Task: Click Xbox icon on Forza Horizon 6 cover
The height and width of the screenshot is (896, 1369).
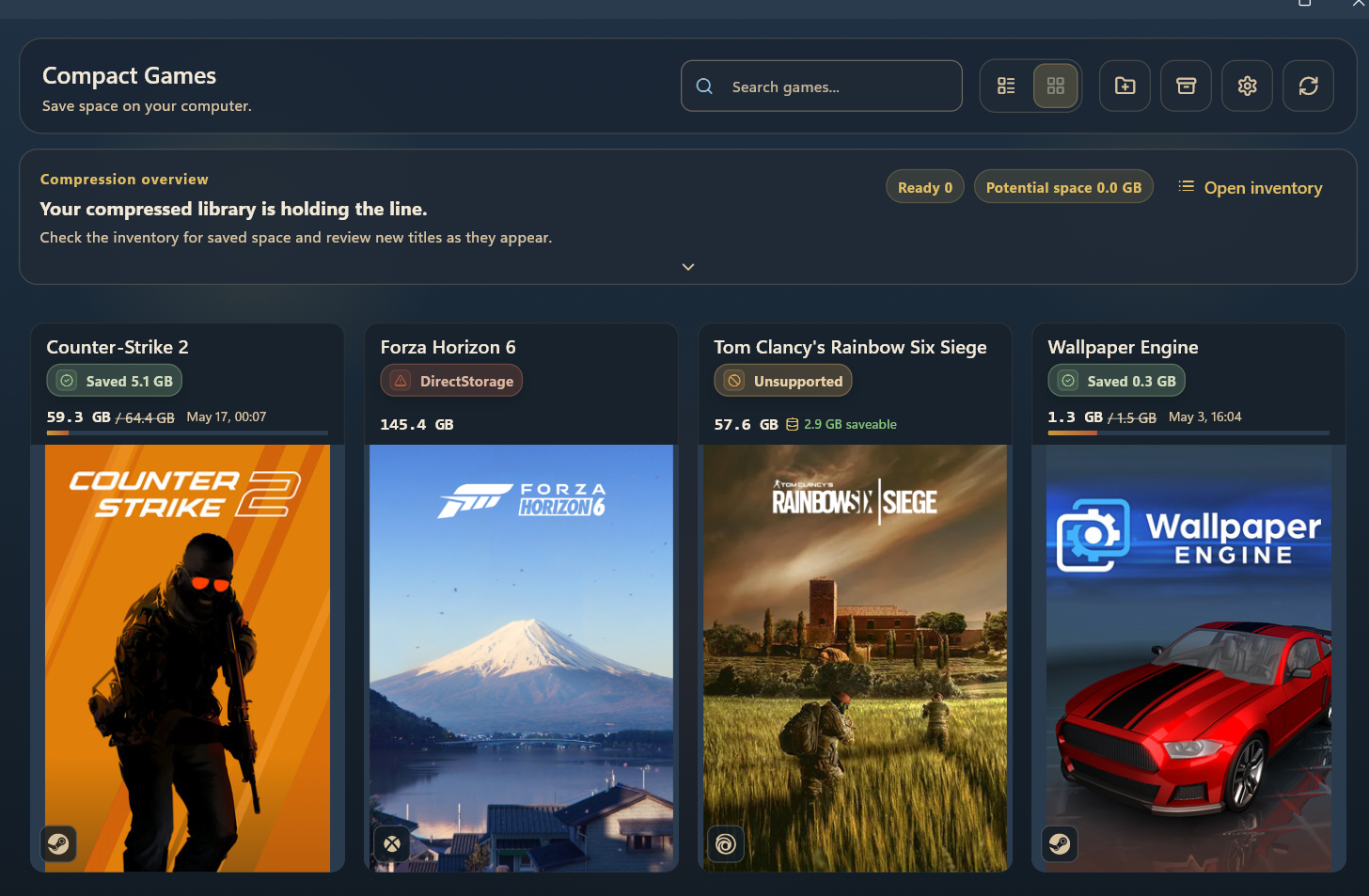Action: pos(392,843)
